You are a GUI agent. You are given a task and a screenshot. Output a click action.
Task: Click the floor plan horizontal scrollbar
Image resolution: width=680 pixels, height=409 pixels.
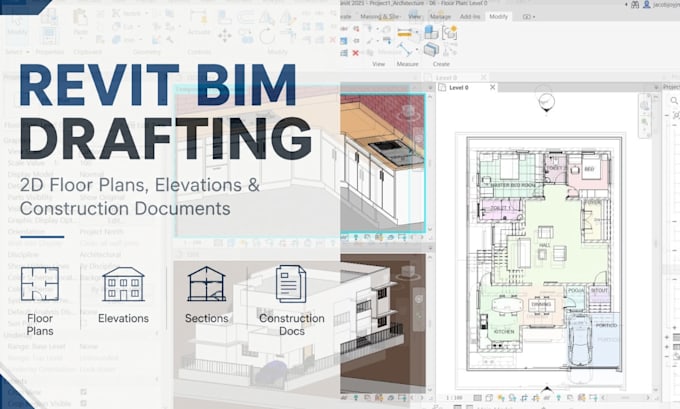pos(625,398)
